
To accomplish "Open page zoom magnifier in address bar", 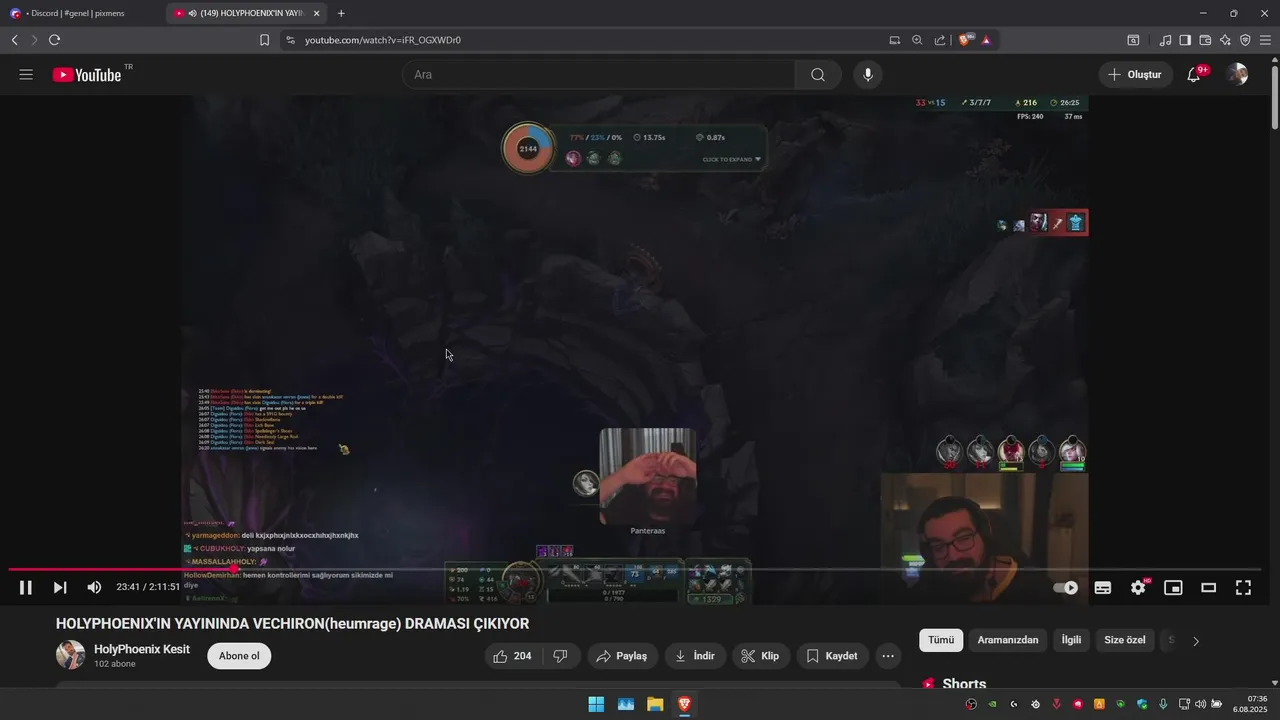I will tap(917, 40).
